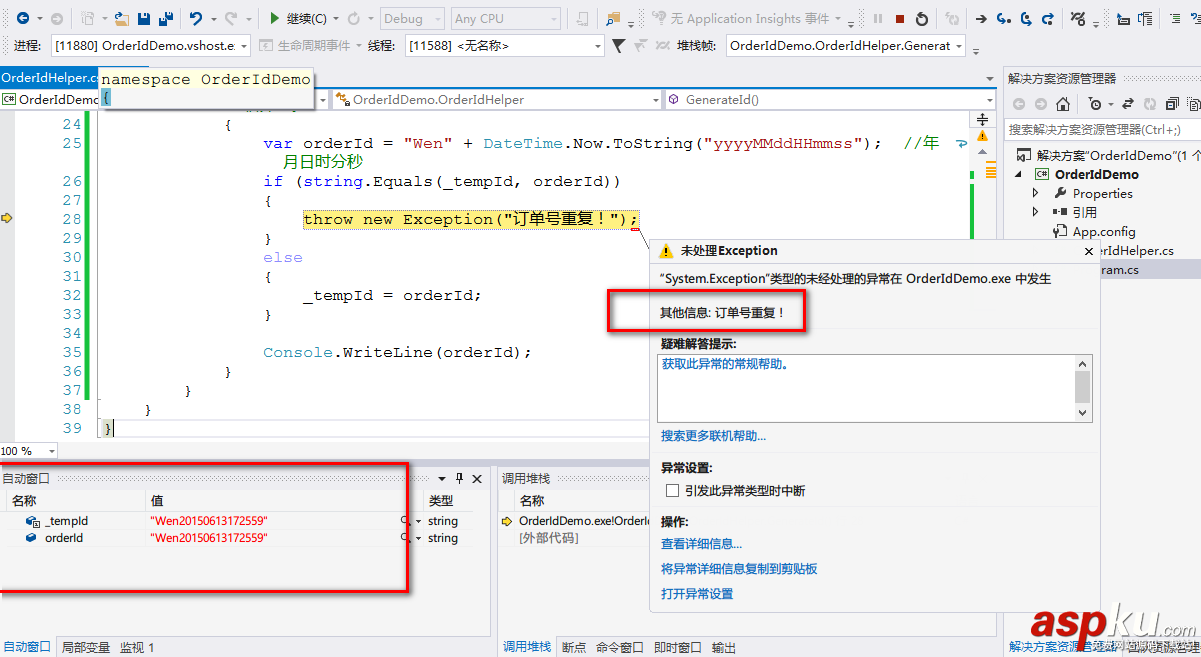1201x657 pixels.
Task: Click the red stop debugging icon
Action: tap(899, 17)
